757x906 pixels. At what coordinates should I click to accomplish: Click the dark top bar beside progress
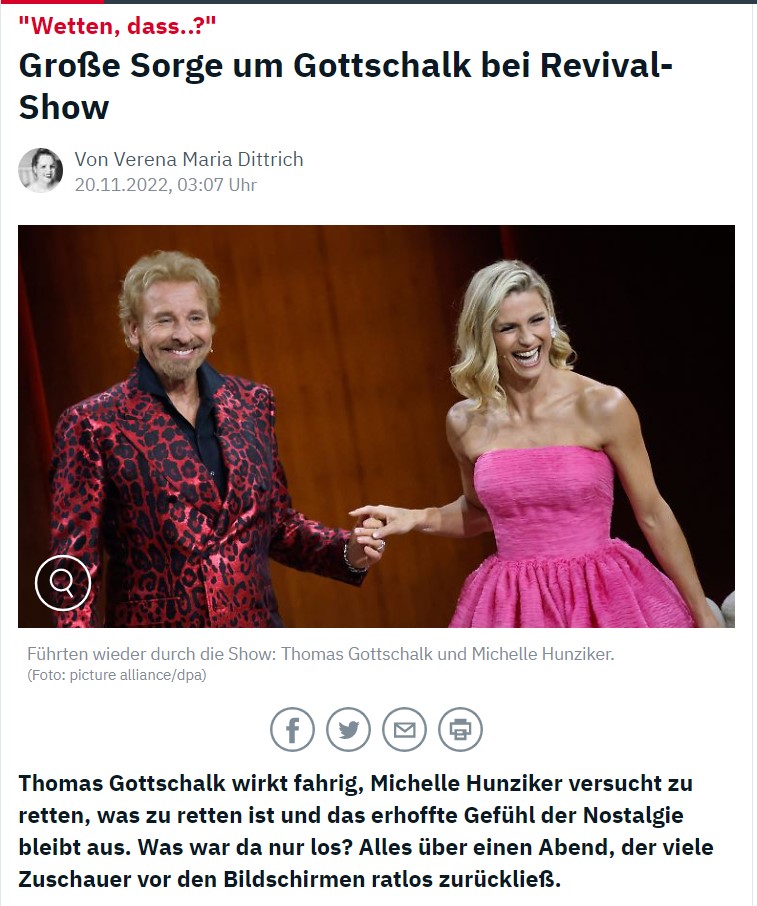431,2
